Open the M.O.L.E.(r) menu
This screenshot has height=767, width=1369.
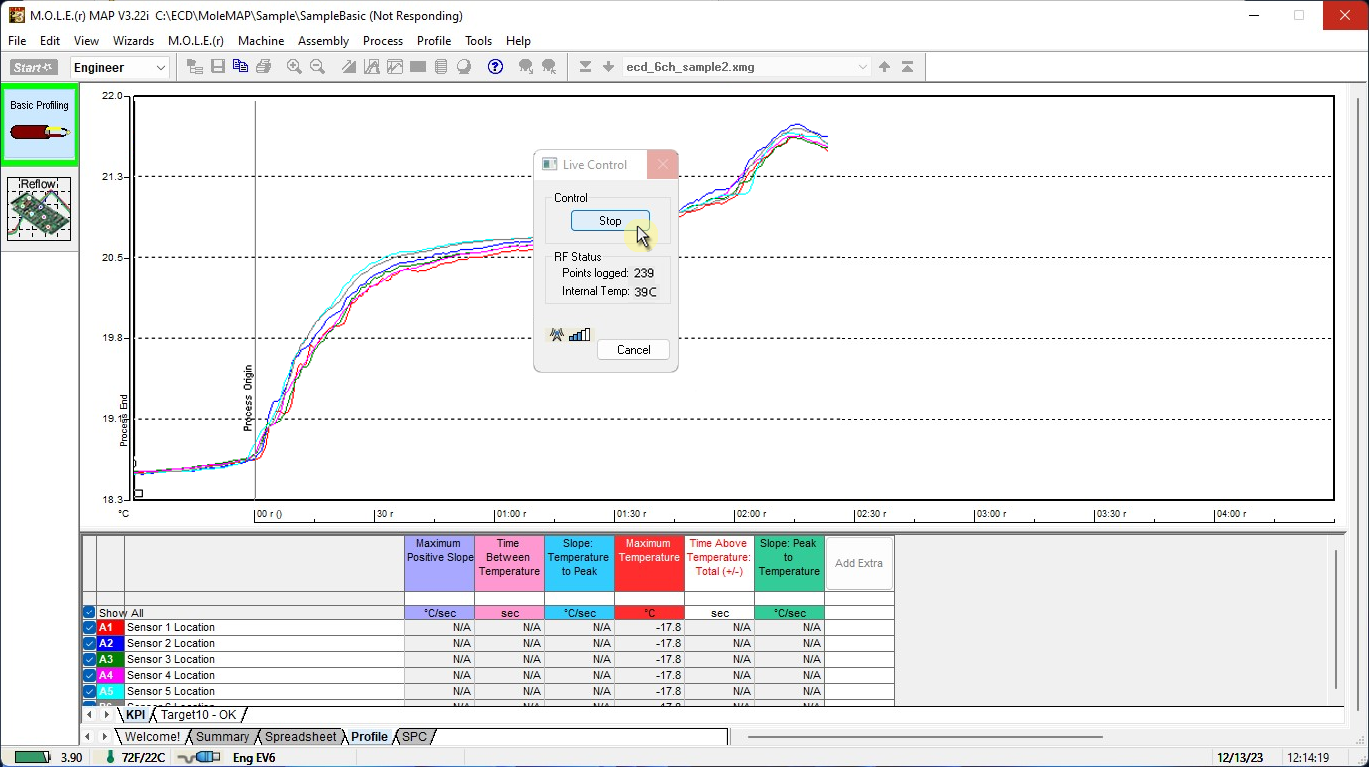196,41
